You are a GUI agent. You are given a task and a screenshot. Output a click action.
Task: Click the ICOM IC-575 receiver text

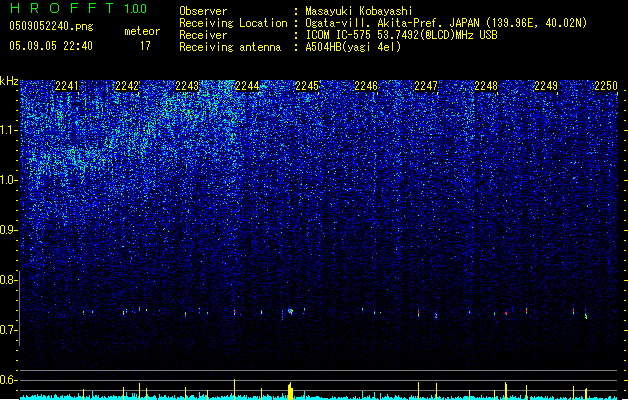tap(401, 35)
